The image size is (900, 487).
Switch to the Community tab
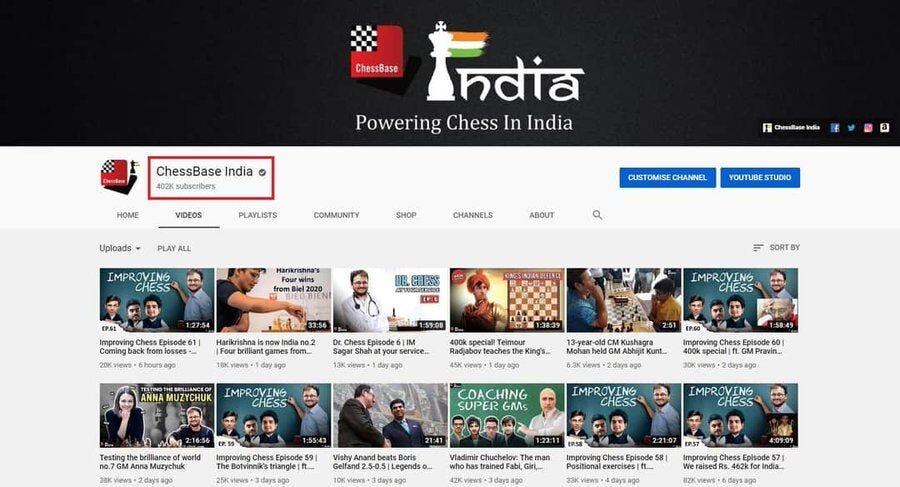(x=336, y=215)
